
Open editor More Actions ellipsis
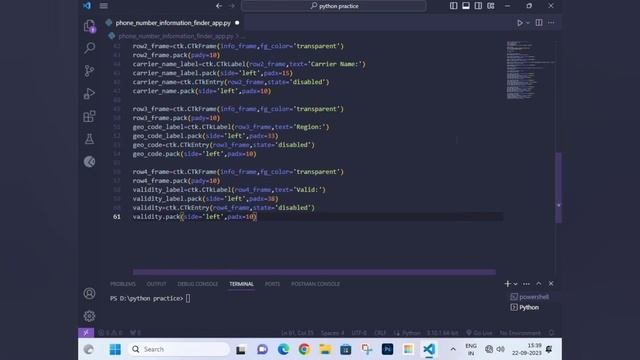click(551, 23)
